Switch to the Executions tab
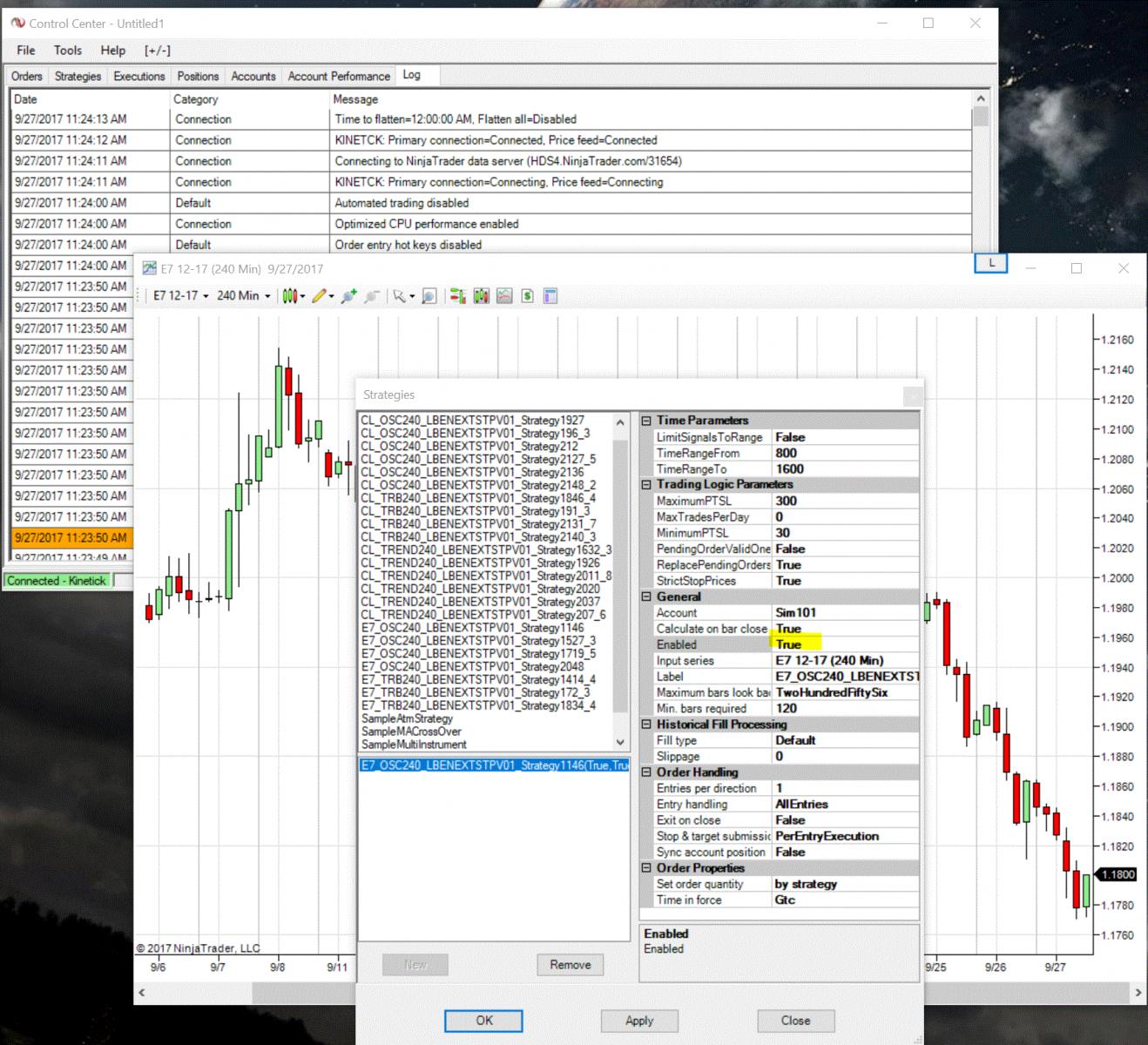Viewport: 1148px width, 1045px height. click(139, 77)
